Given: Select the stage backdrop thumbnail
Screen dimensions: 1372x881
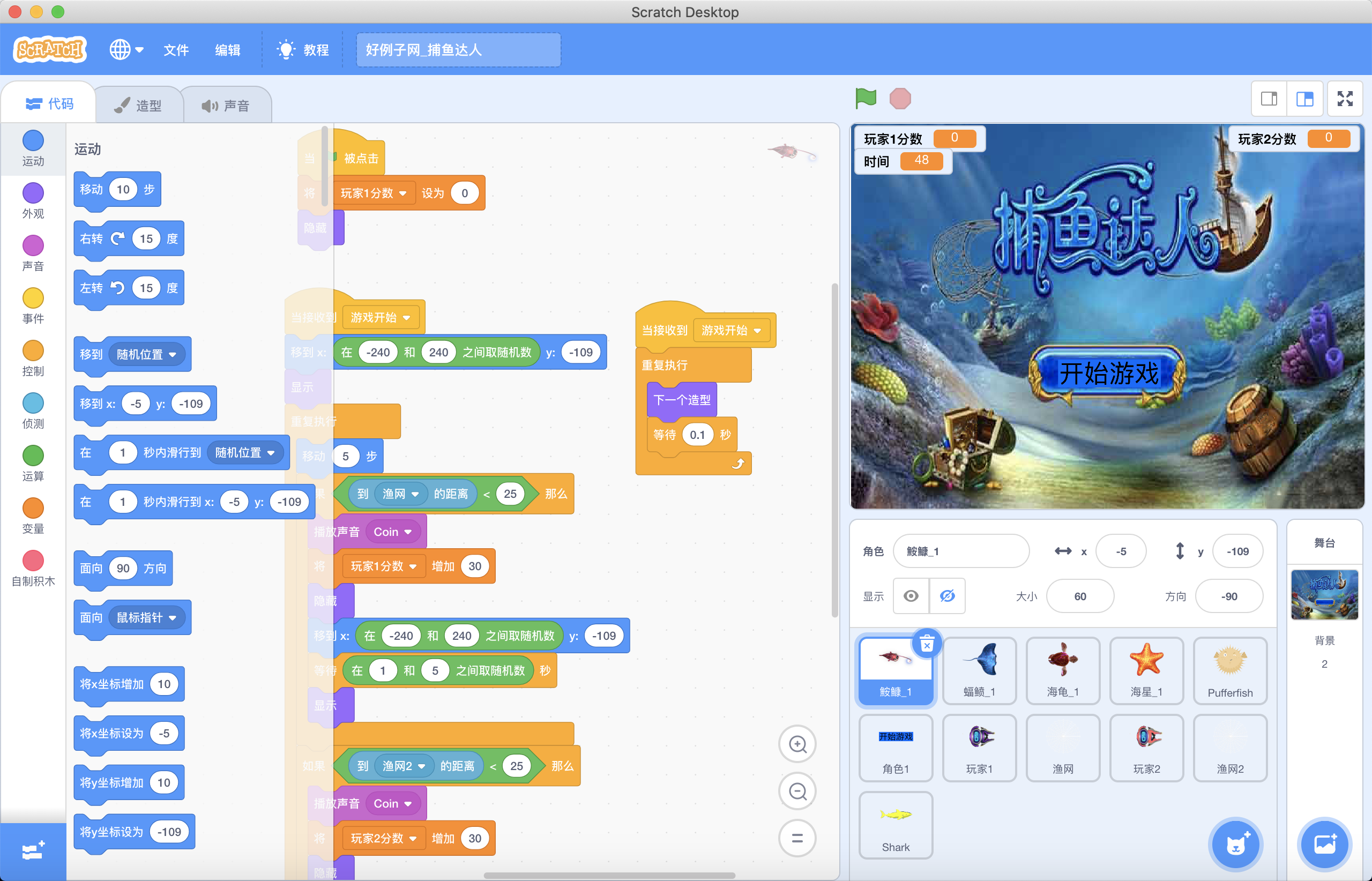Looking at the screenshot, I should coord(1324,595).
